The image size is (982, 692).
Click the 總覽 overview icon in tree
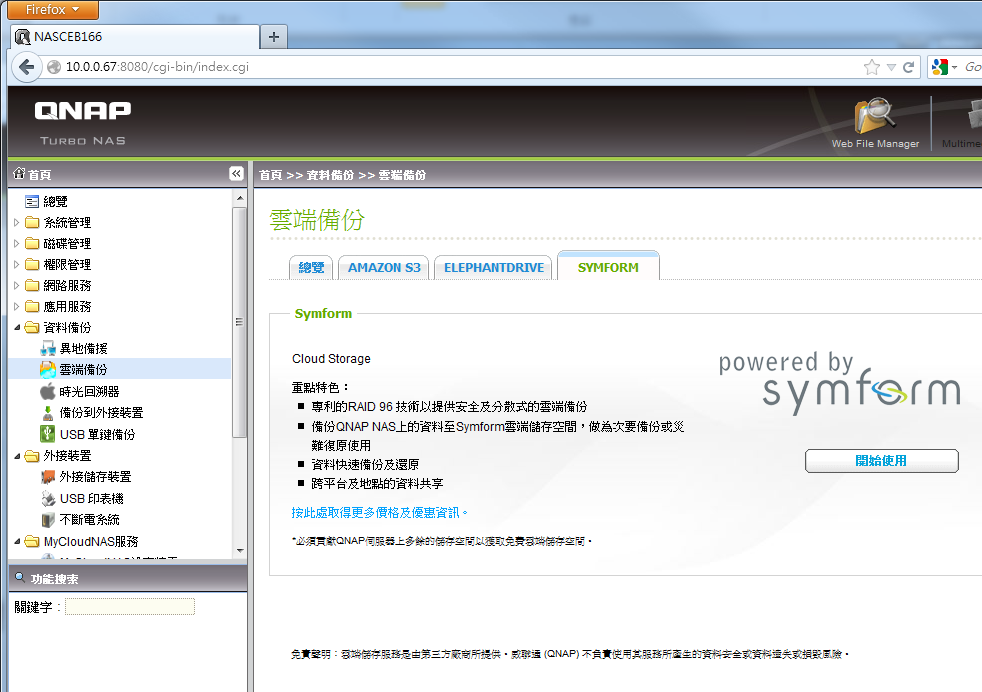(31, 202)
